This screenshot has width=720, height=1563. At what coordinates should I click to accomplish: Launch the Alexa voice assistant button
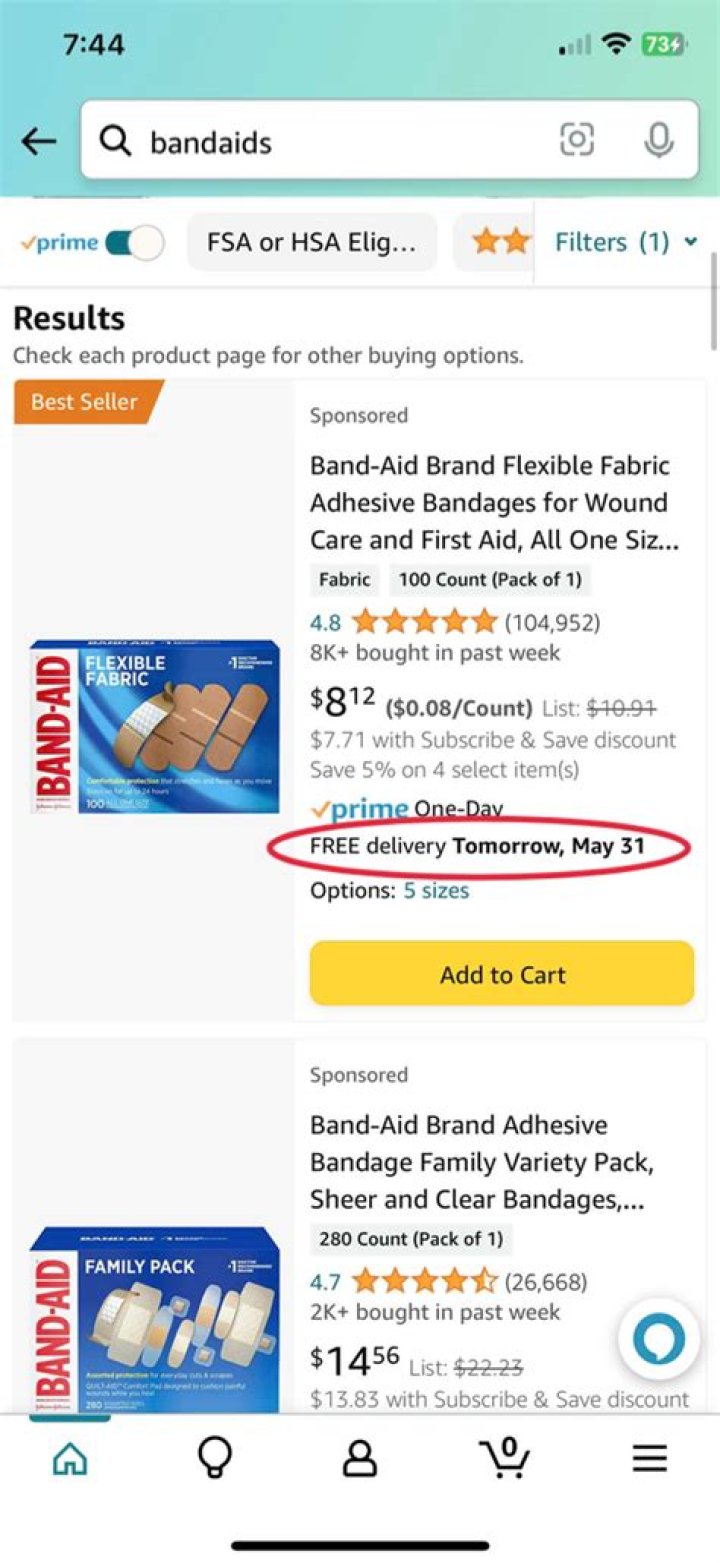658,1340
